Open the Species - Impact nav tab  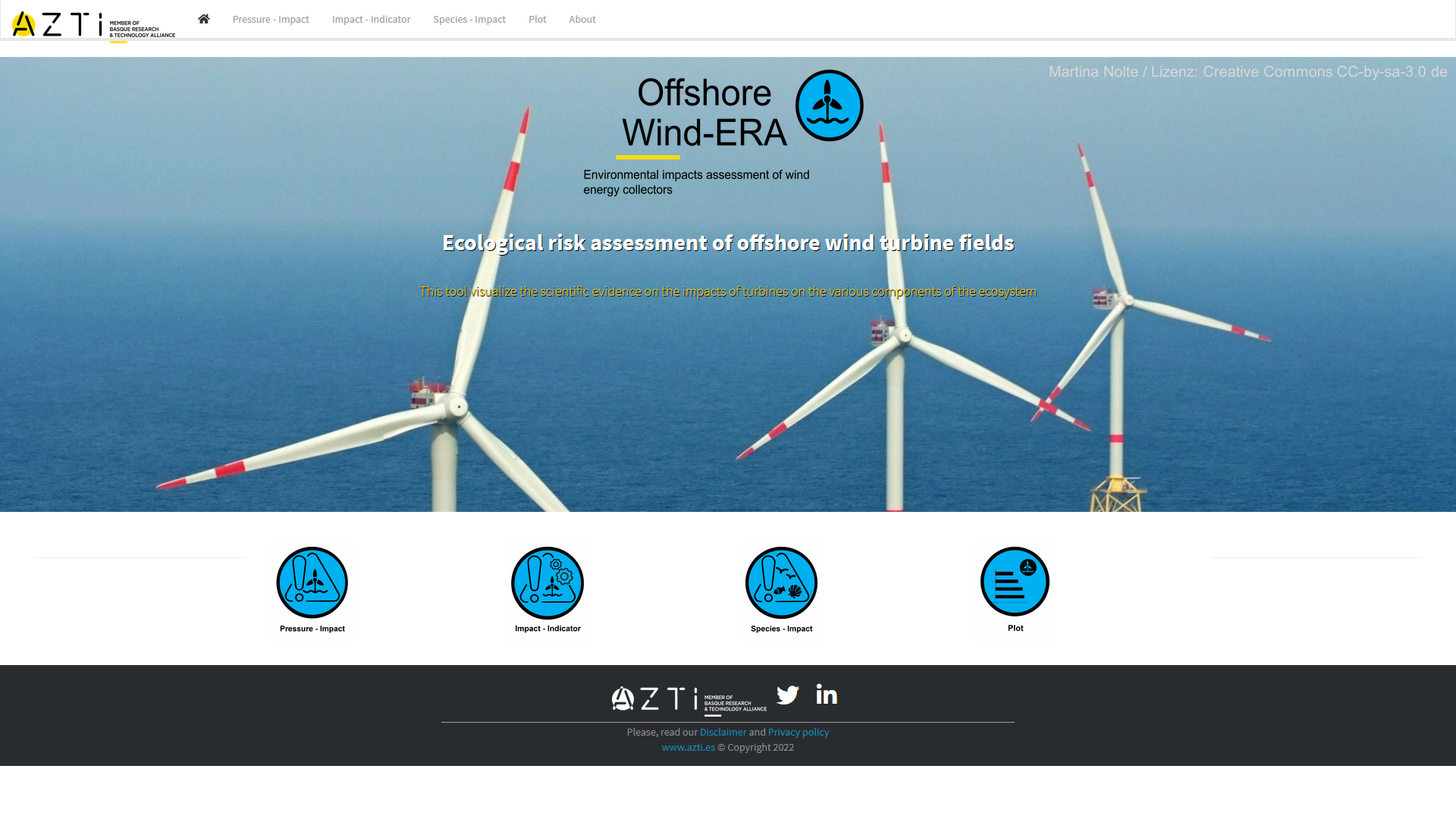coord(469,19)
